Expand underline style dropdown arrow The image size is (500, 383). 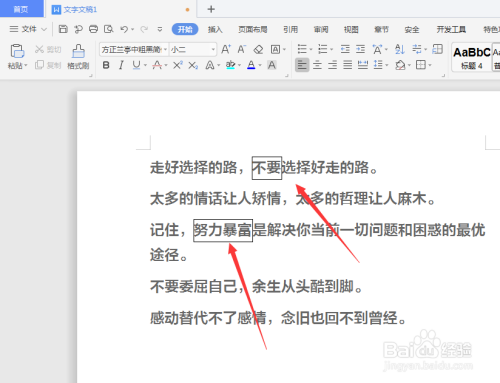tap(145, 65)
